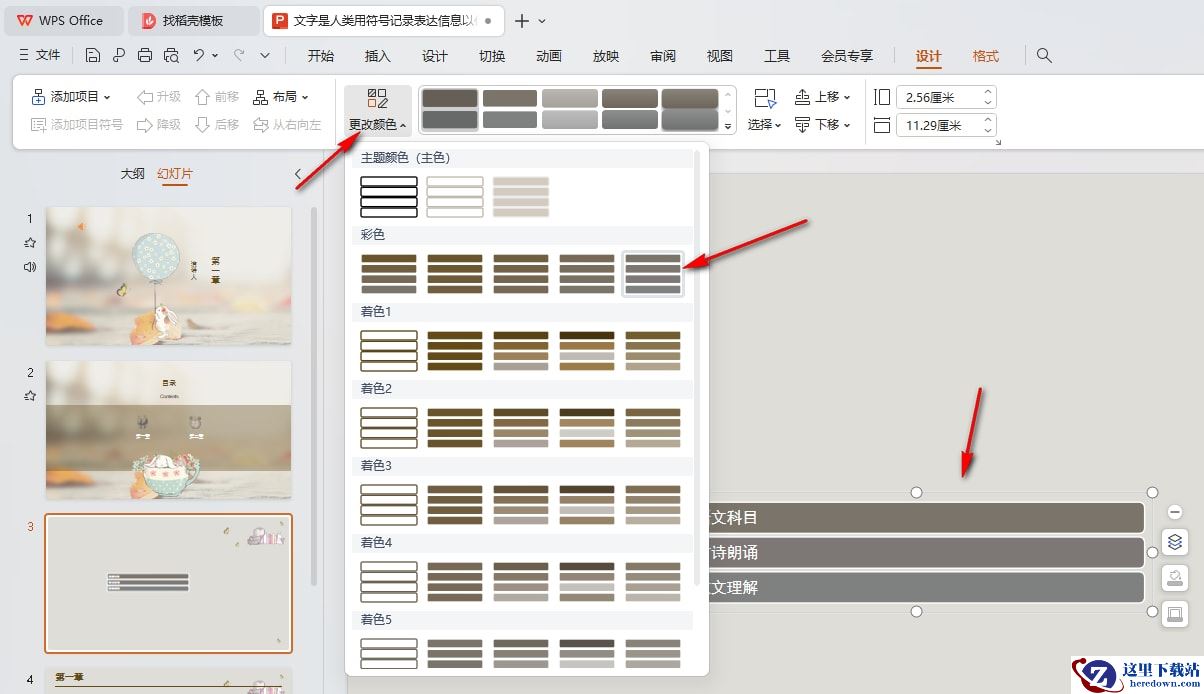Expand the style gallery more arrow
The image size is (1204, 694).
pos(728,127)
